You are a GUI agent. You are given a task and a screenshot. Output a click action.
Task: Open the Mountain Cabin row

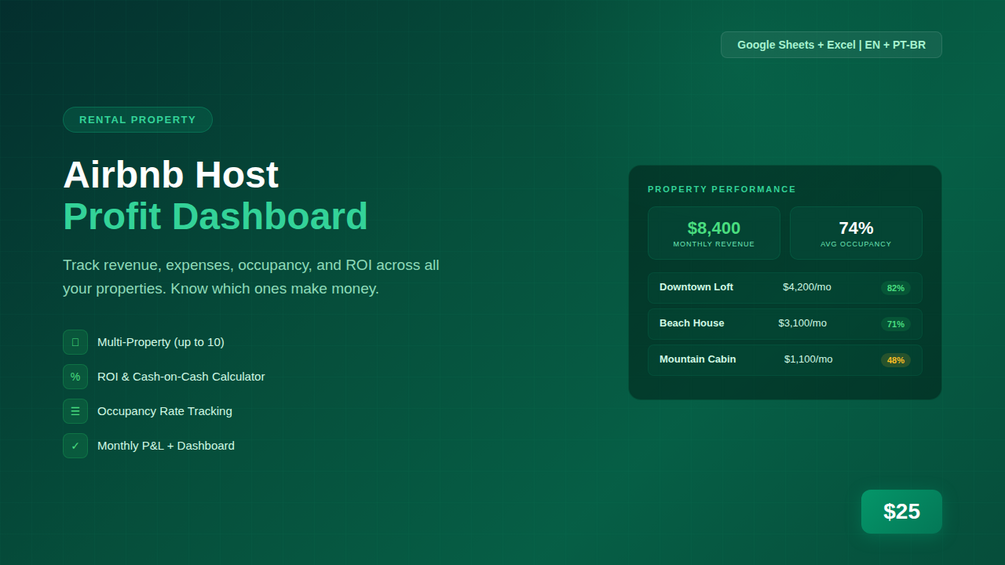coord(785,359)
